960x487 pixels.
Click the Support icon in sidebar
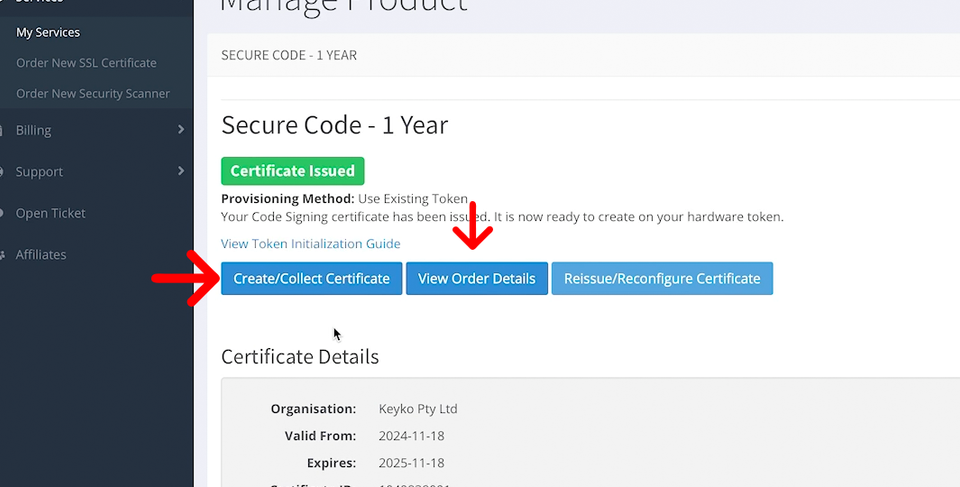tap(4, 172)
